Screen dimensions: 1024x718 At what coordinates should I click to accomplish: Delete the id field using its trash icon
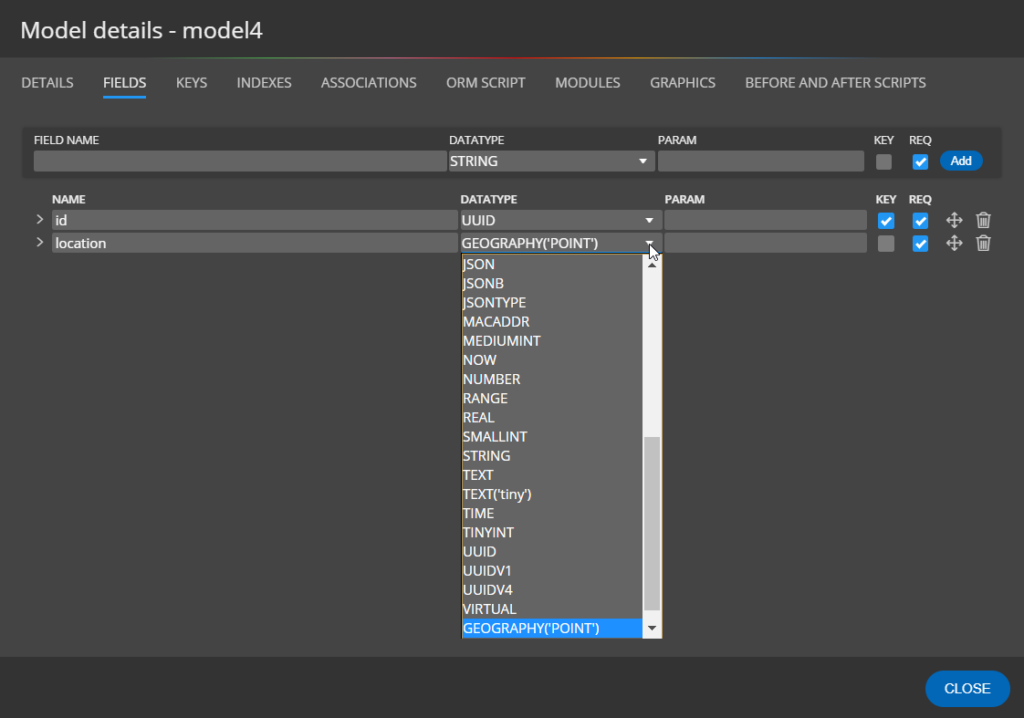click(983, 220)
